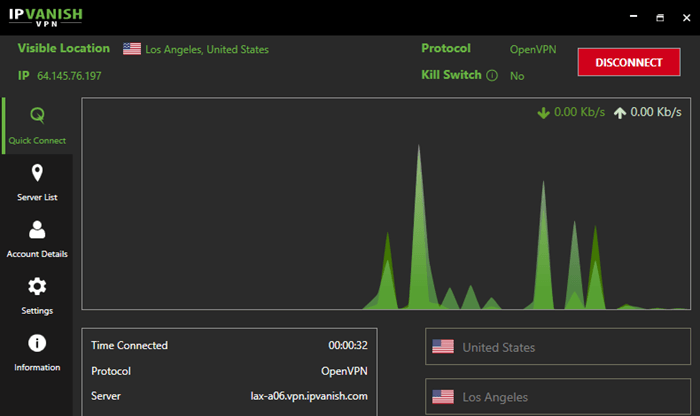Open the Settings gear icon
This screenshot has width=700, height=416.
pos(37,287)
